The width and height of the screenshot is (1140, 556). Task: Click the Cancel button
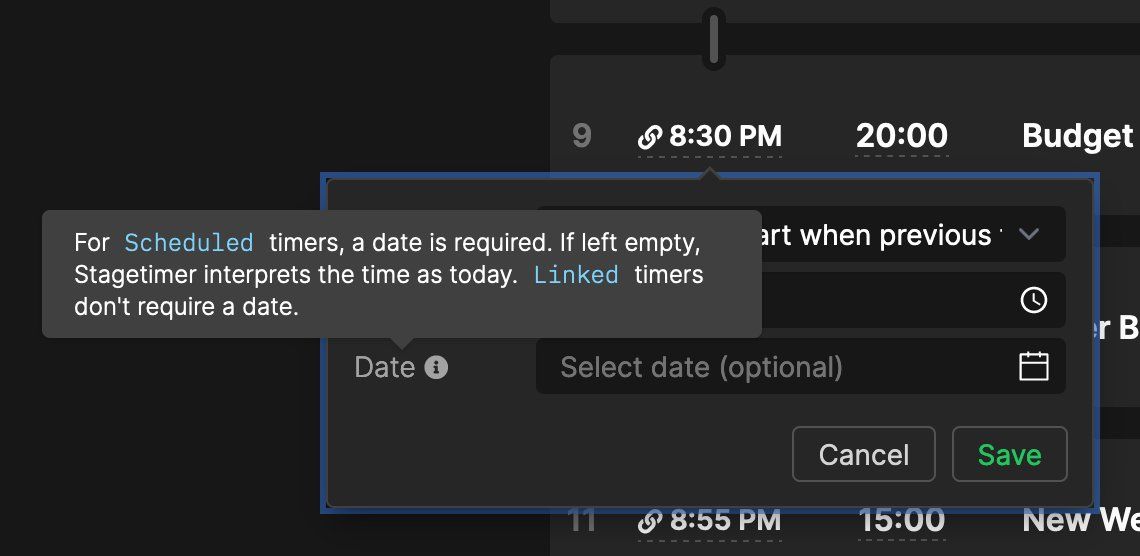864,454
